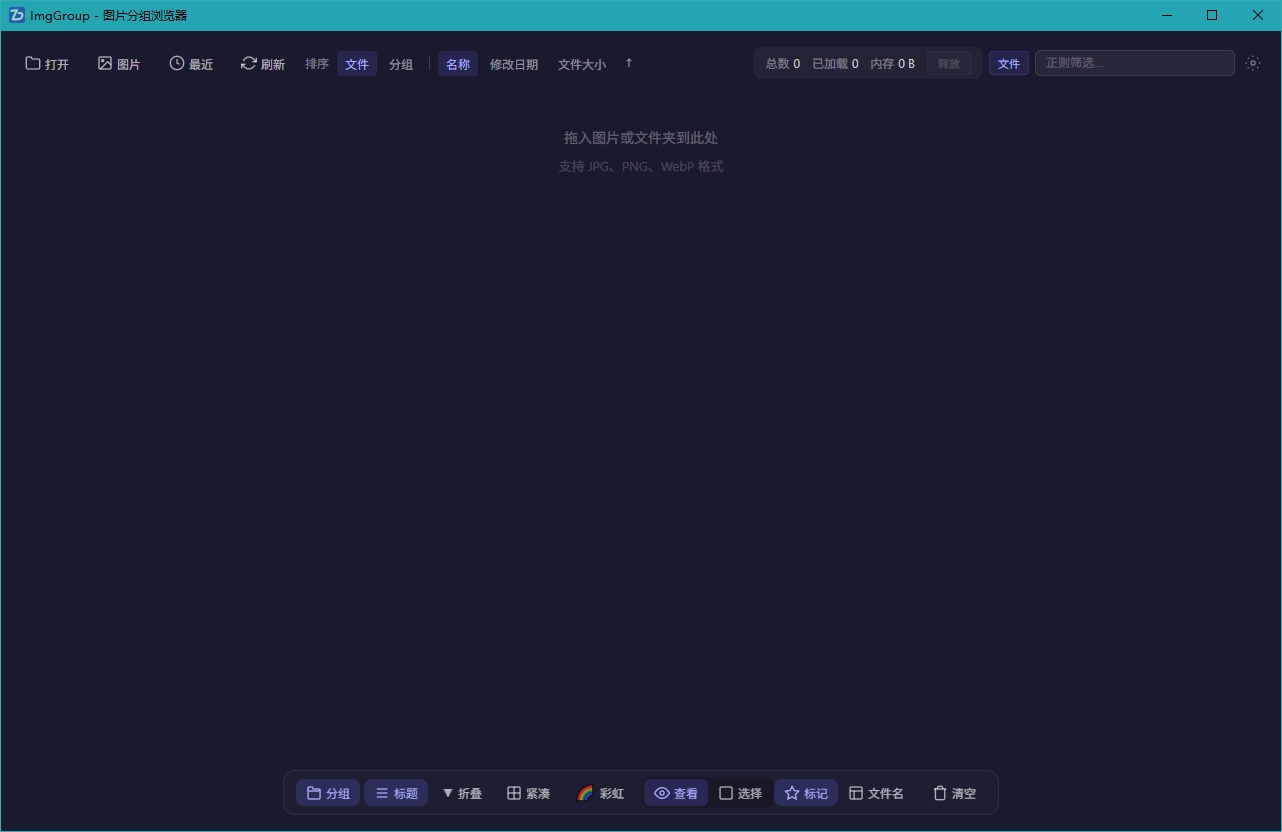Switch theme using the sun icon
The width and height of the screenshot is (1282, 832).
click(1253, 63)
